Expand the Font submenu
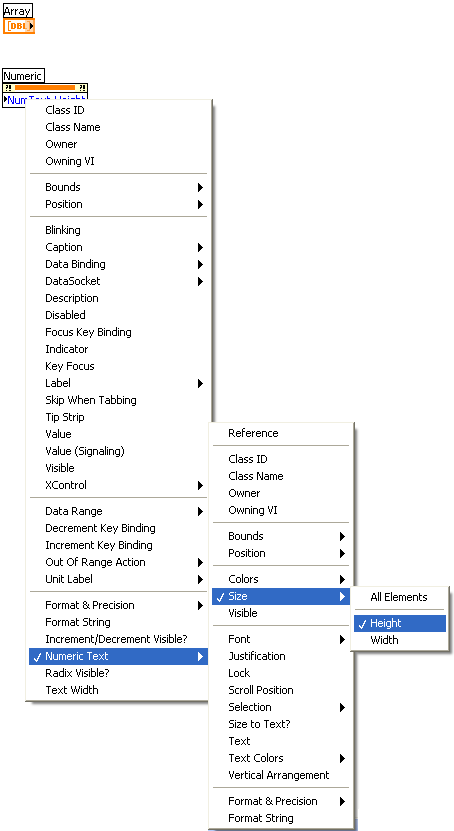The image size is (454, 831). [x=281, y=639]
